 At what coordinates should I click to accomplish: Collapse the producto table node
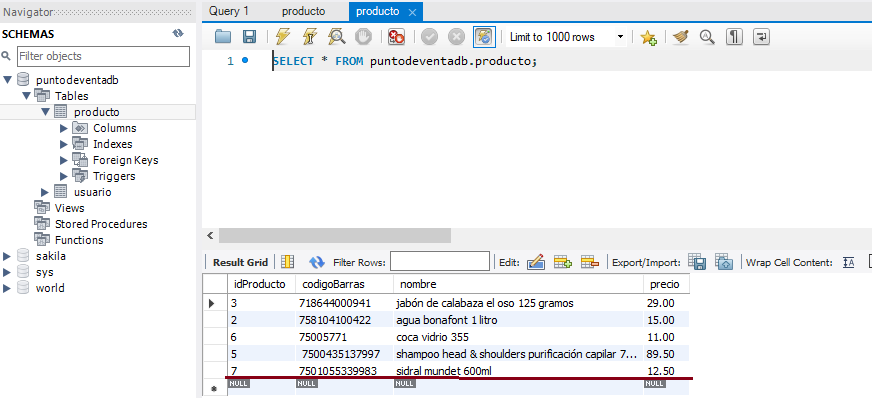(x=45, y=112)
